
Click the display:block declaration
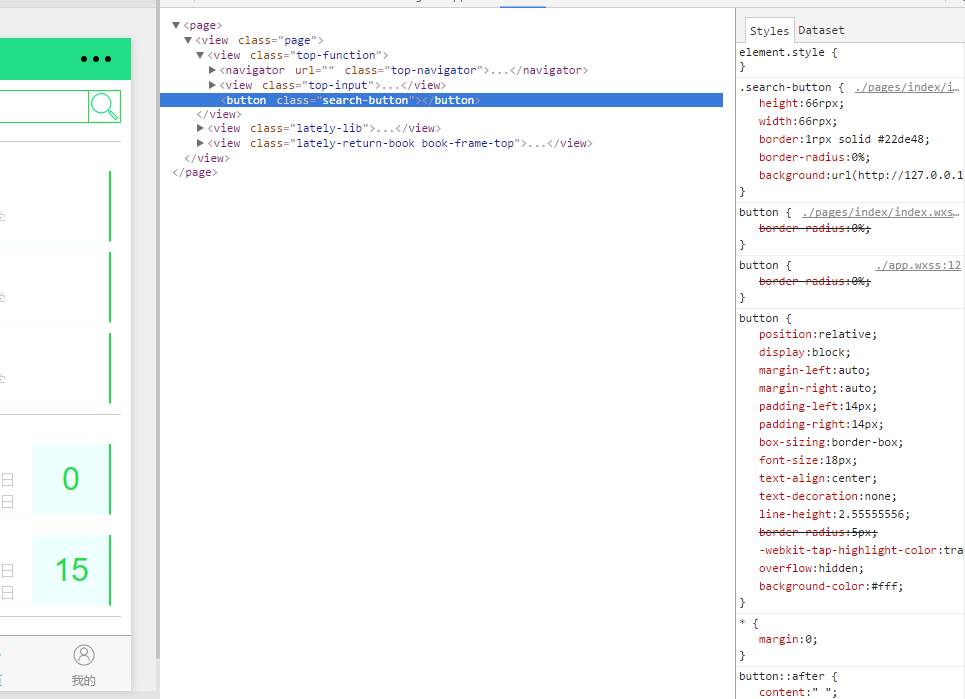tap(804, 352)
